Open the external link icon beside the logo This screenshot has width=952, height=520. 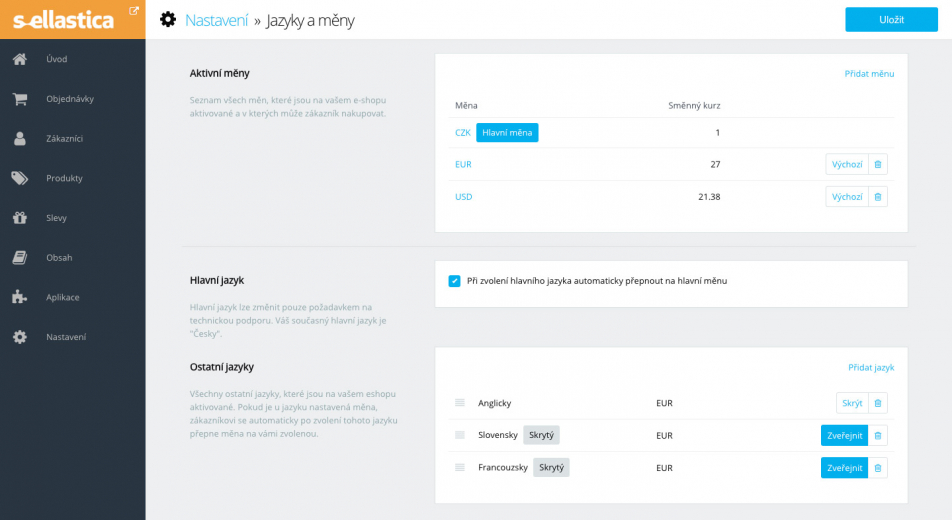click(x=134, y=10)
